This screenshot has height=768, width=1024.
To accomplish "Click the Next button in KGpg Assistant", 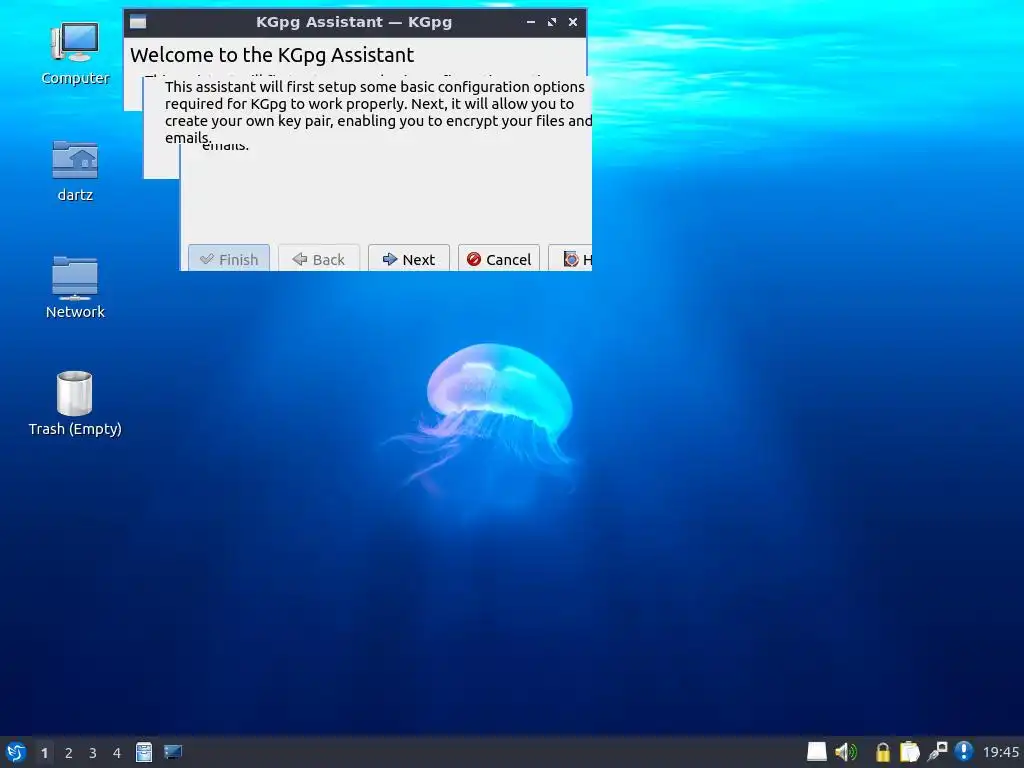I will pyautogui.click(x=409, y=259).
